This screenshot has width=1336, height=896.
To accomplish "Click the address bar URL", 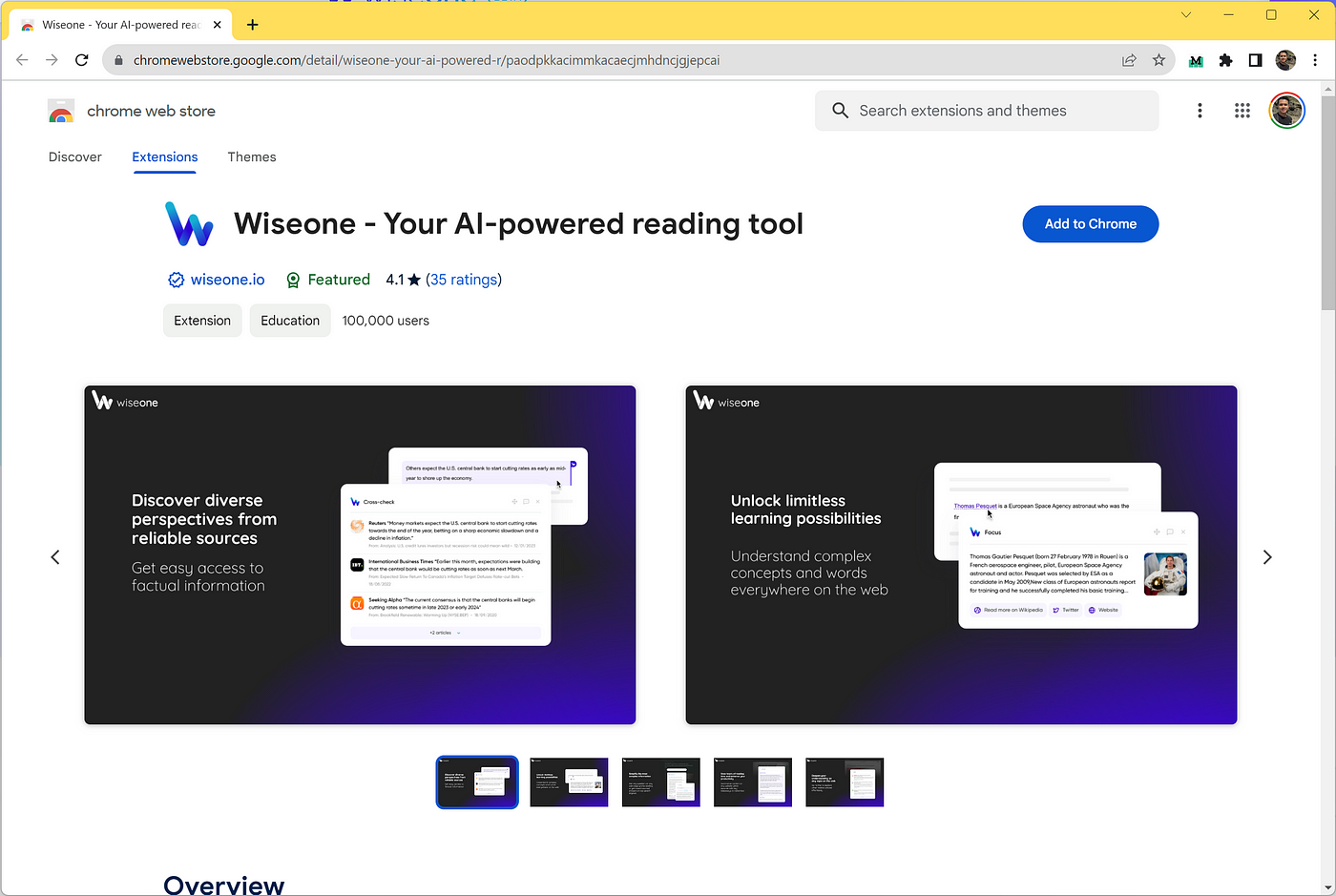I will click(427, 60).
